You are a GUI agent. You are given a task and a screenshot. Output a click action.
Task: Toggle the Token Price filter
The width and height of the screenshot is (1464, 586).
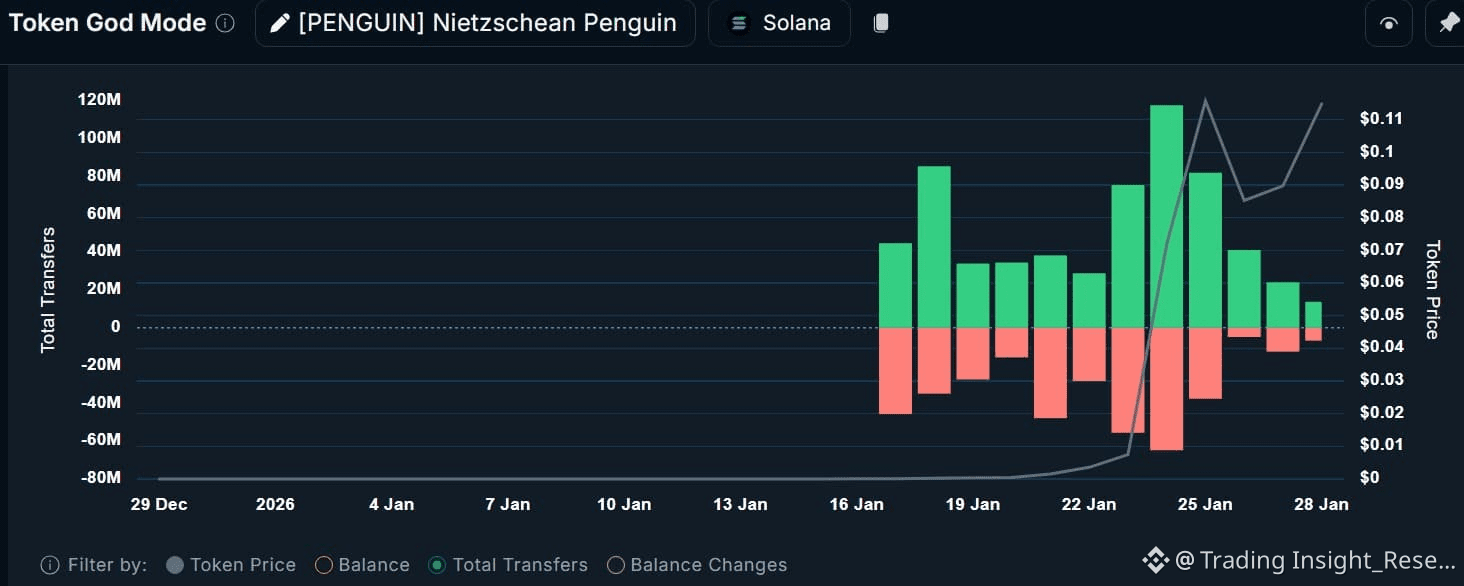(175, 565)
